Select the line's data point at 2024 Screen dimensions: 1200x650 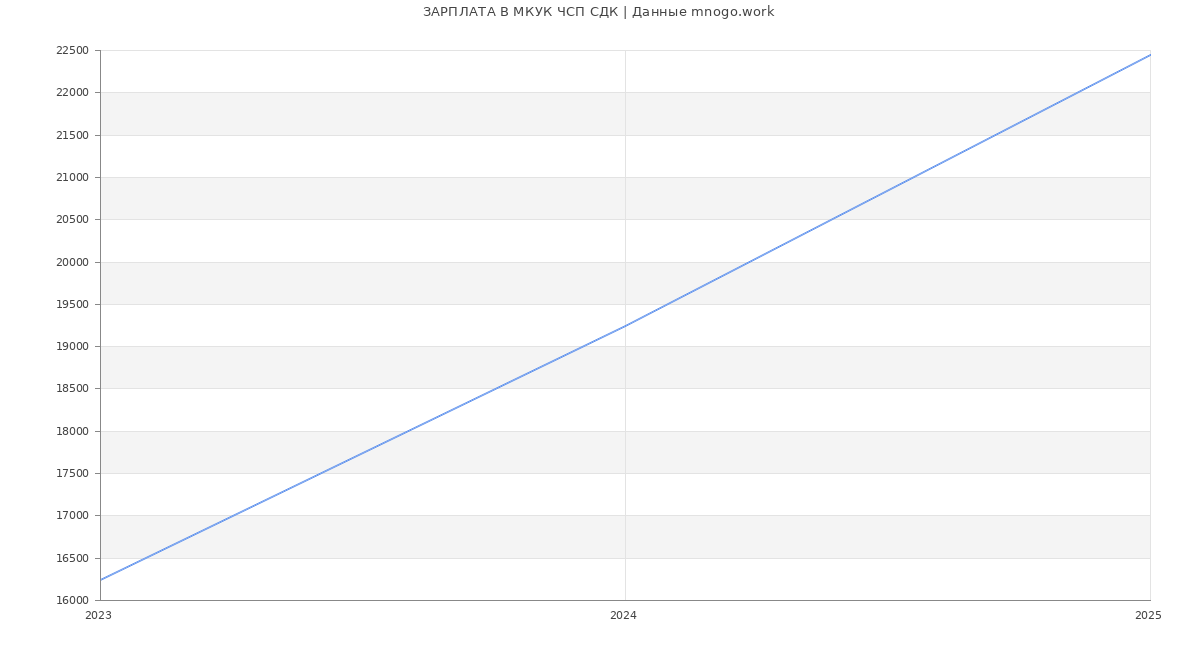(625, 326)
